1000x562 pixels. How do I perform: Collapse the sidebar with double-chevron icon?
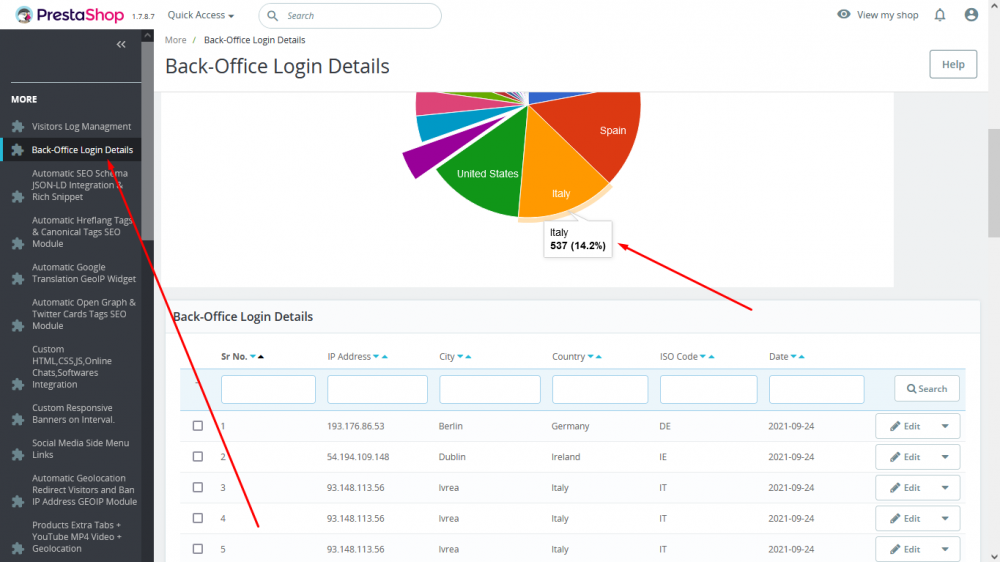[x=121, y=44]
